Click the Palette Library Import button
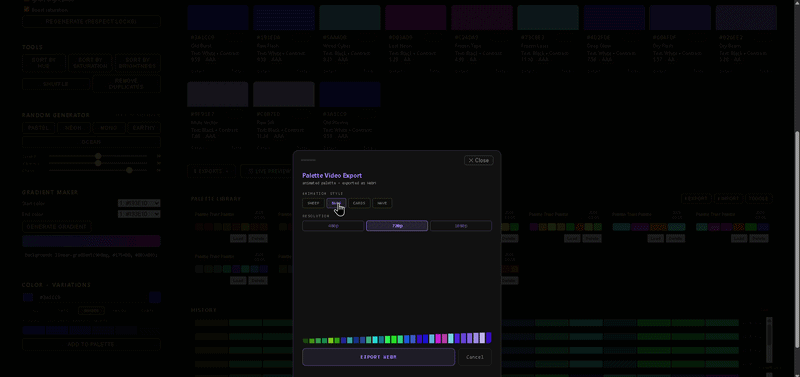Image resolution: width=800 pixels, height=377 pixels. click(x=729, y=198)
